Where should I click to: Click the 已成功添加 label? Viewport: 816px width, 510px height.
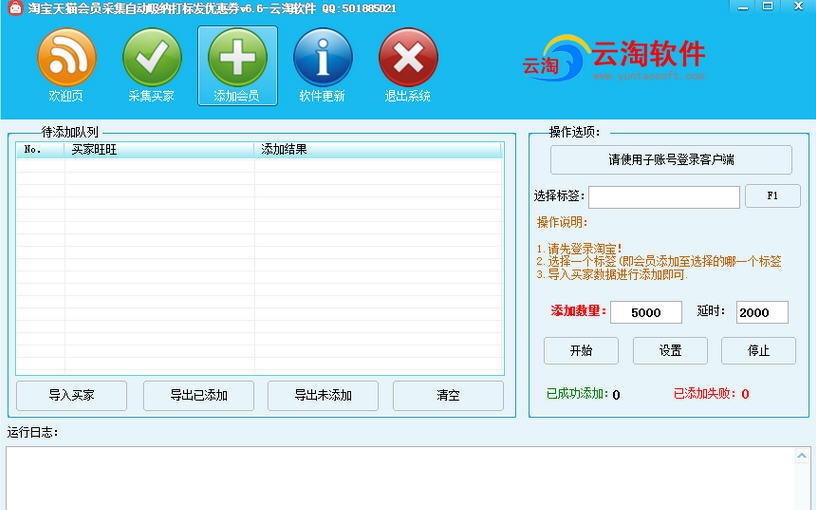(577, 394)
